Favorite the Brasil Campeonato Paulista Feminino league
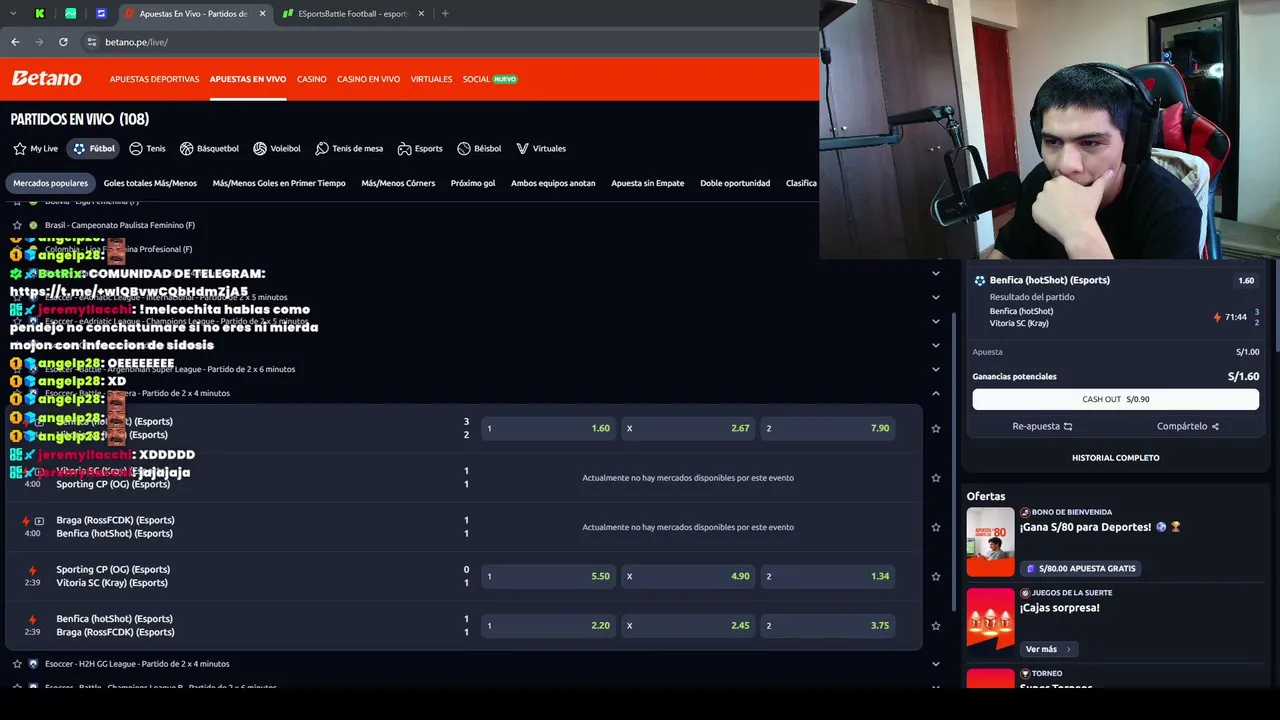The height and width of the screenshot is (720, 1280). 17,225
